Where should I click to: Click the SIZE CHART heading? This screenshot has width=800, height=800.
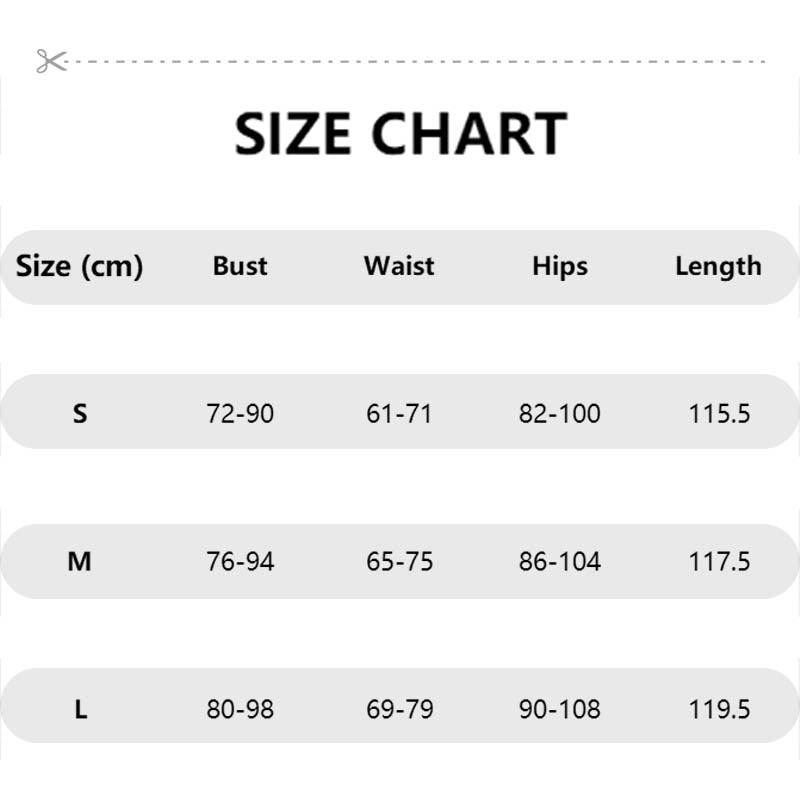click(x=400, y=134)
